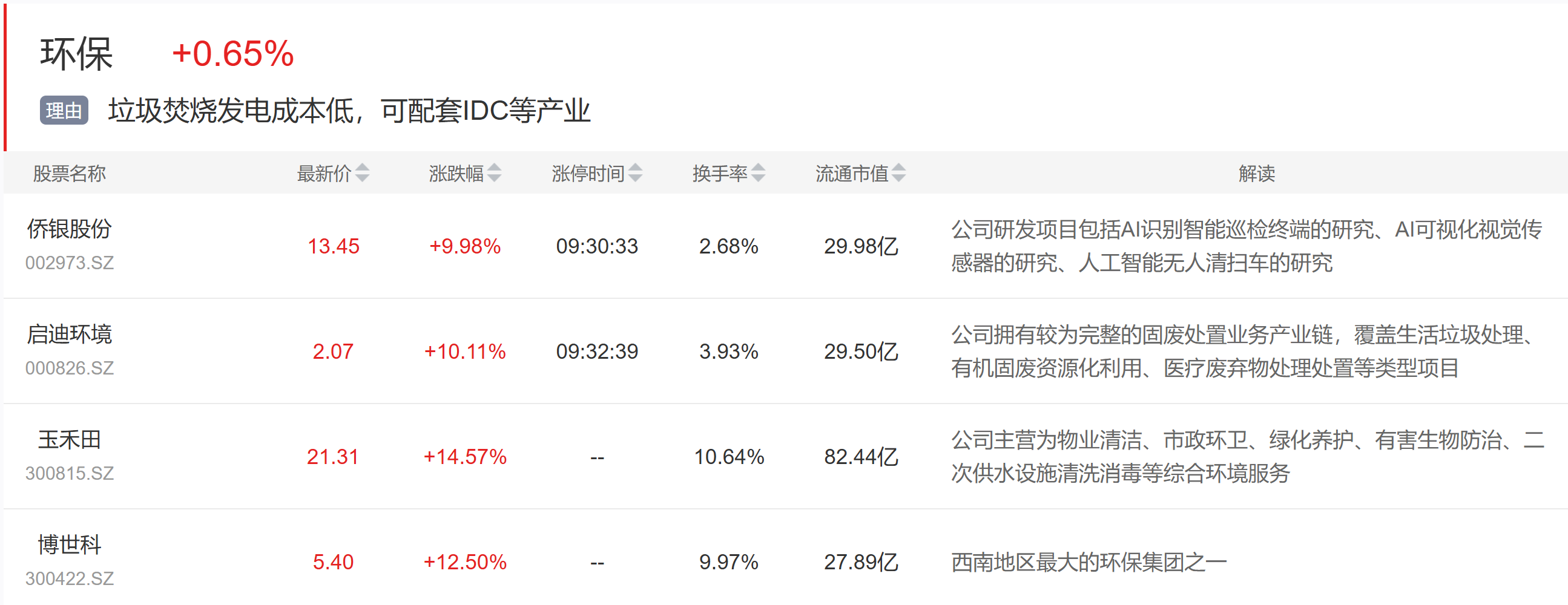Click the 环保 sector title
This screenshot has width=1568, height=605.
point(77,54)
